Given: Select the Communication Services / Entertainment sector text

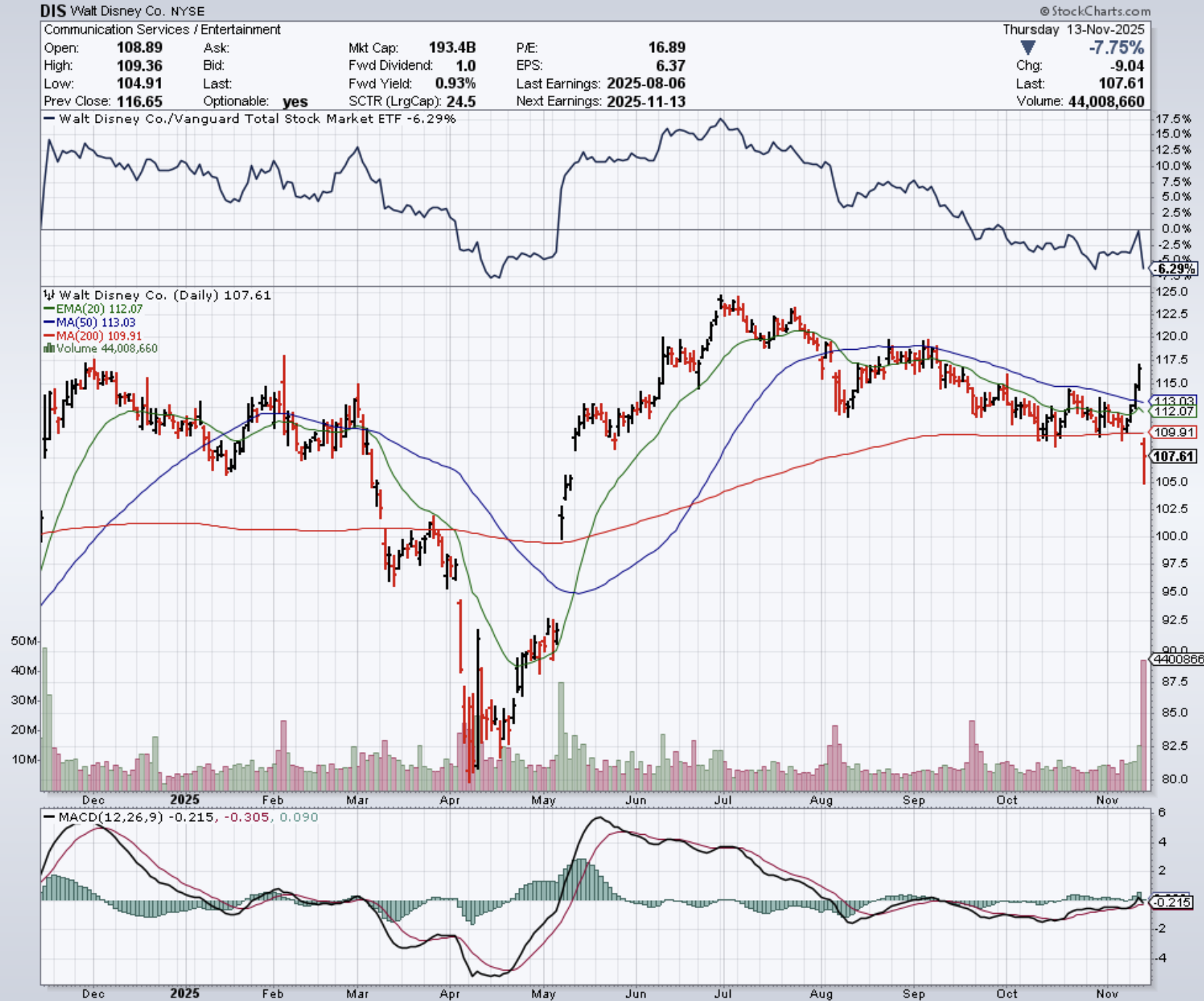Looking at the screenshot, I should (162, 30).
